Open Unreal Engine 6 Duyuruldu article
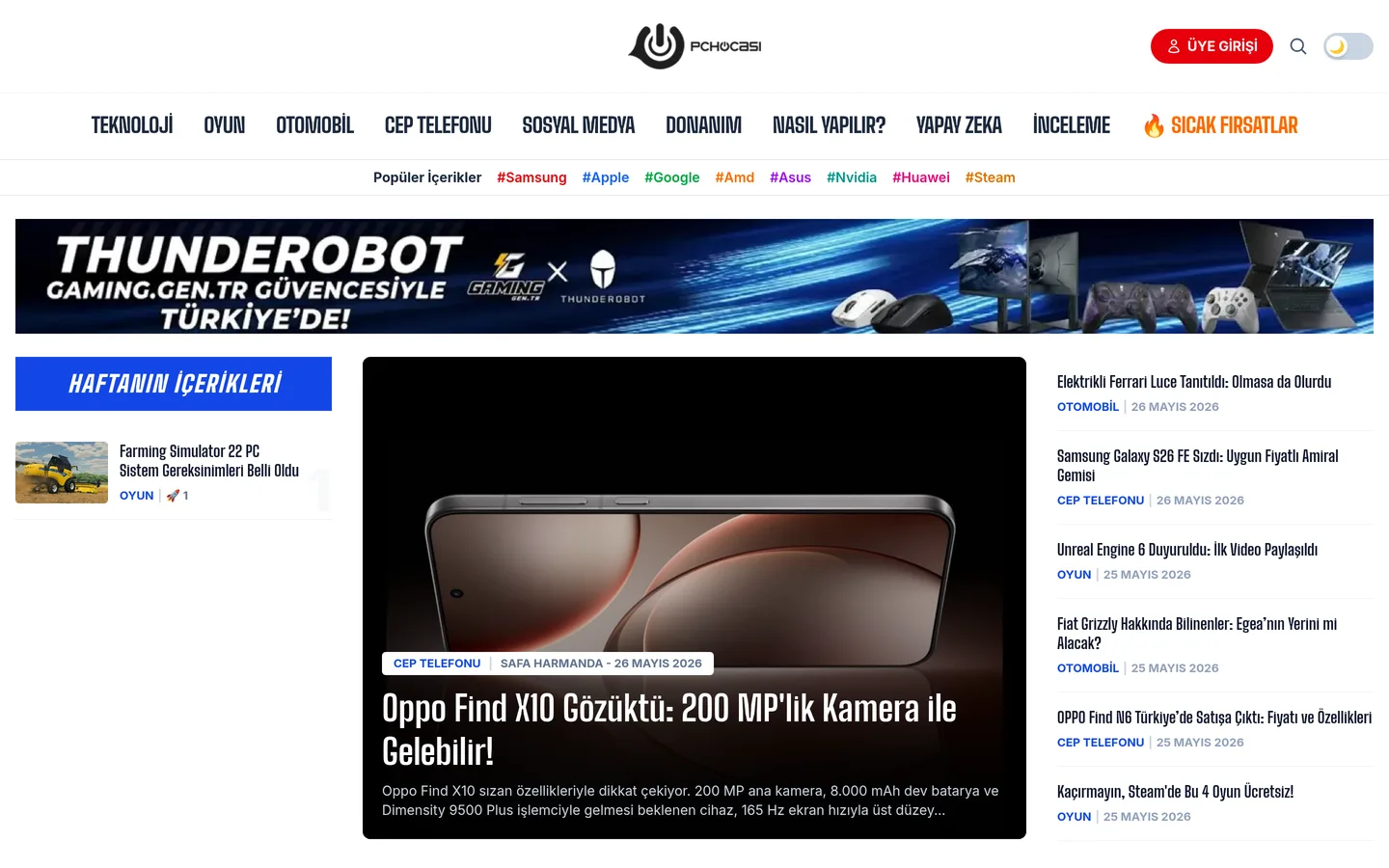The image size is (1389, 868). coord(1187,550)
